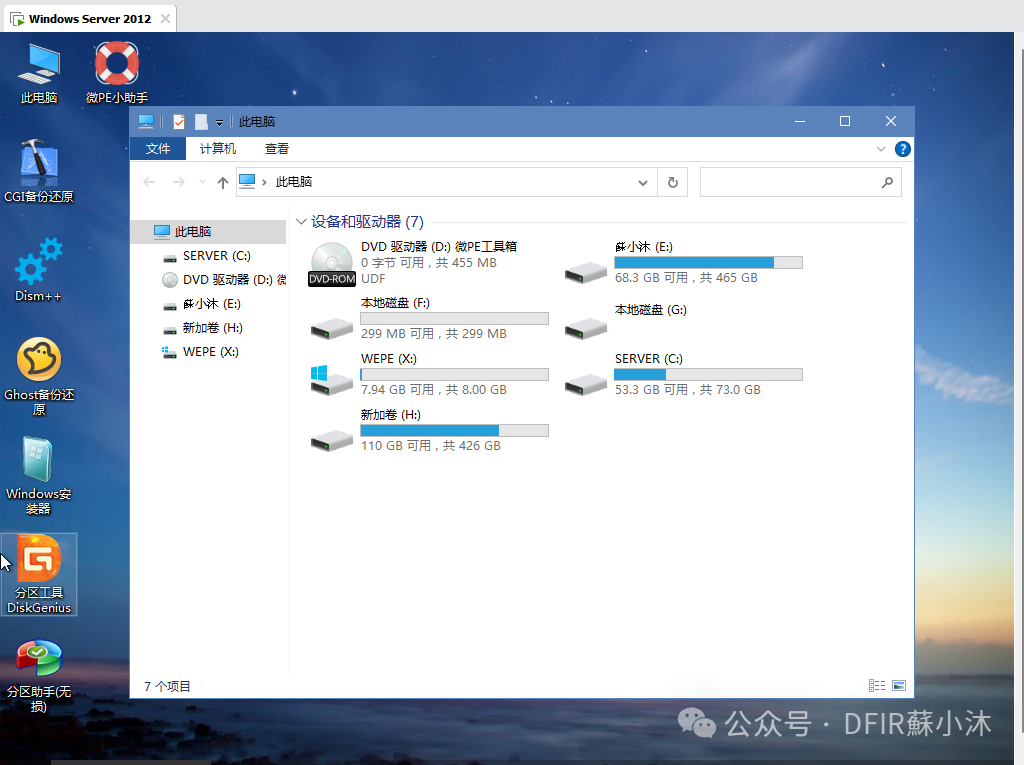
Task: Click the 7 个项目 status bar text
Action: [167, 686]
